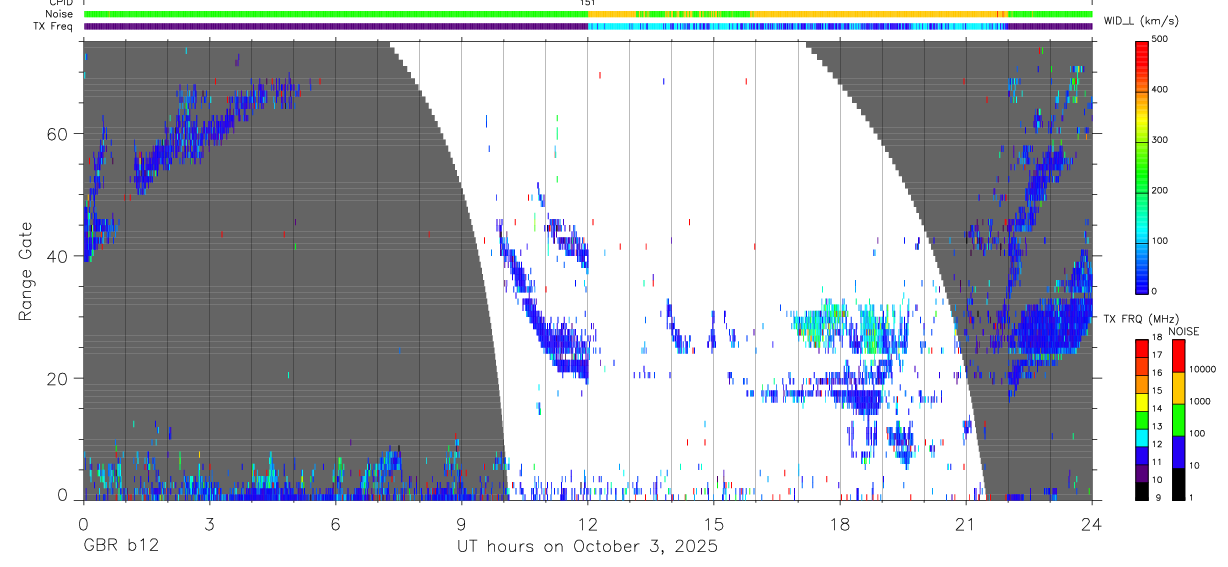Select the 300 tick on width colorbar

tap(1160, 140)
